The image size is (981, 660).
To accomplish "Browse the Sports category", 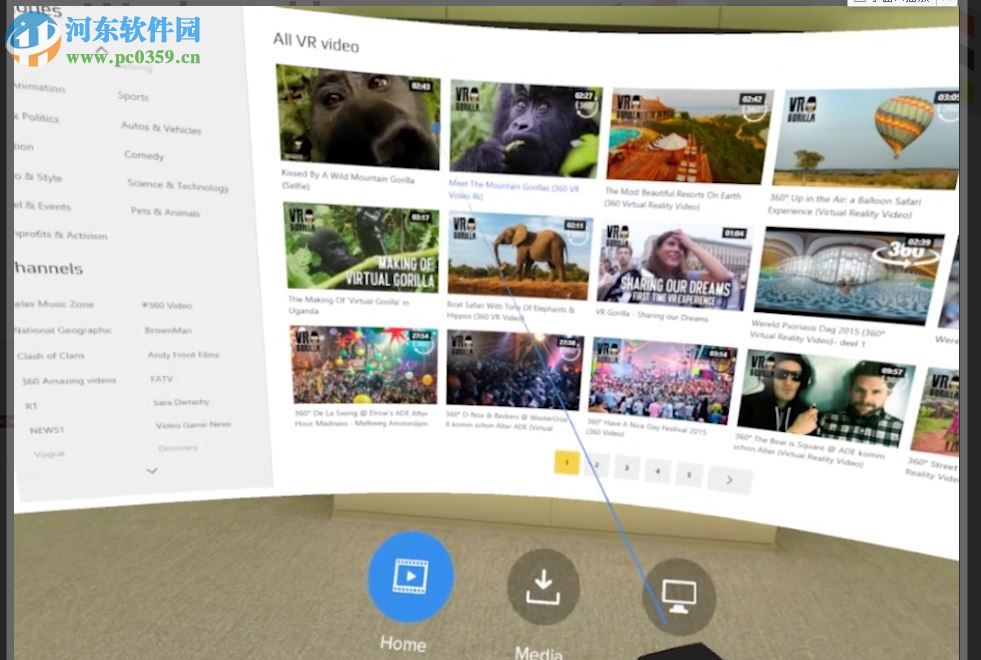I will coord(131,96).
